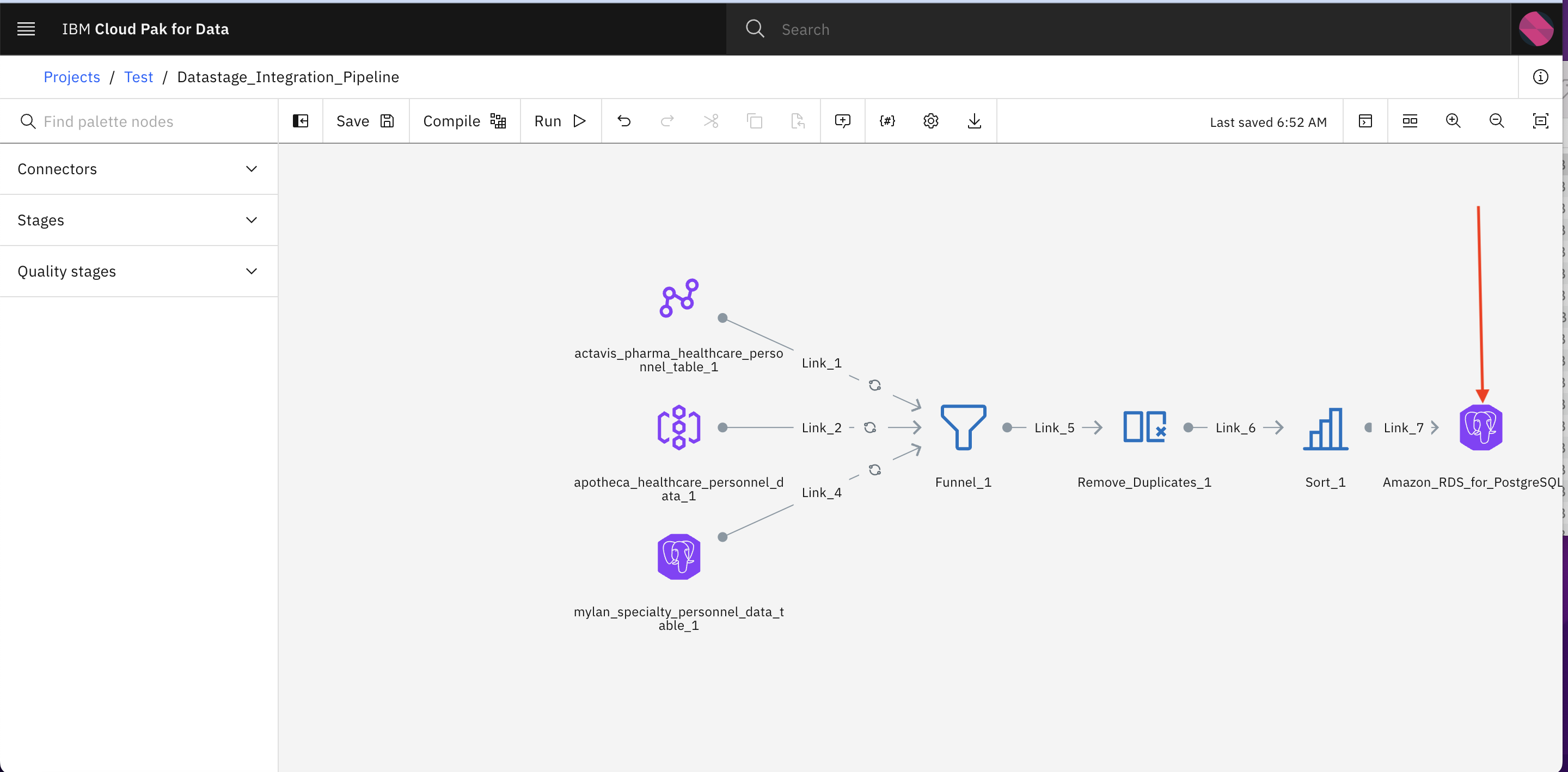Click the output port of actavis node

coord(722,318)
